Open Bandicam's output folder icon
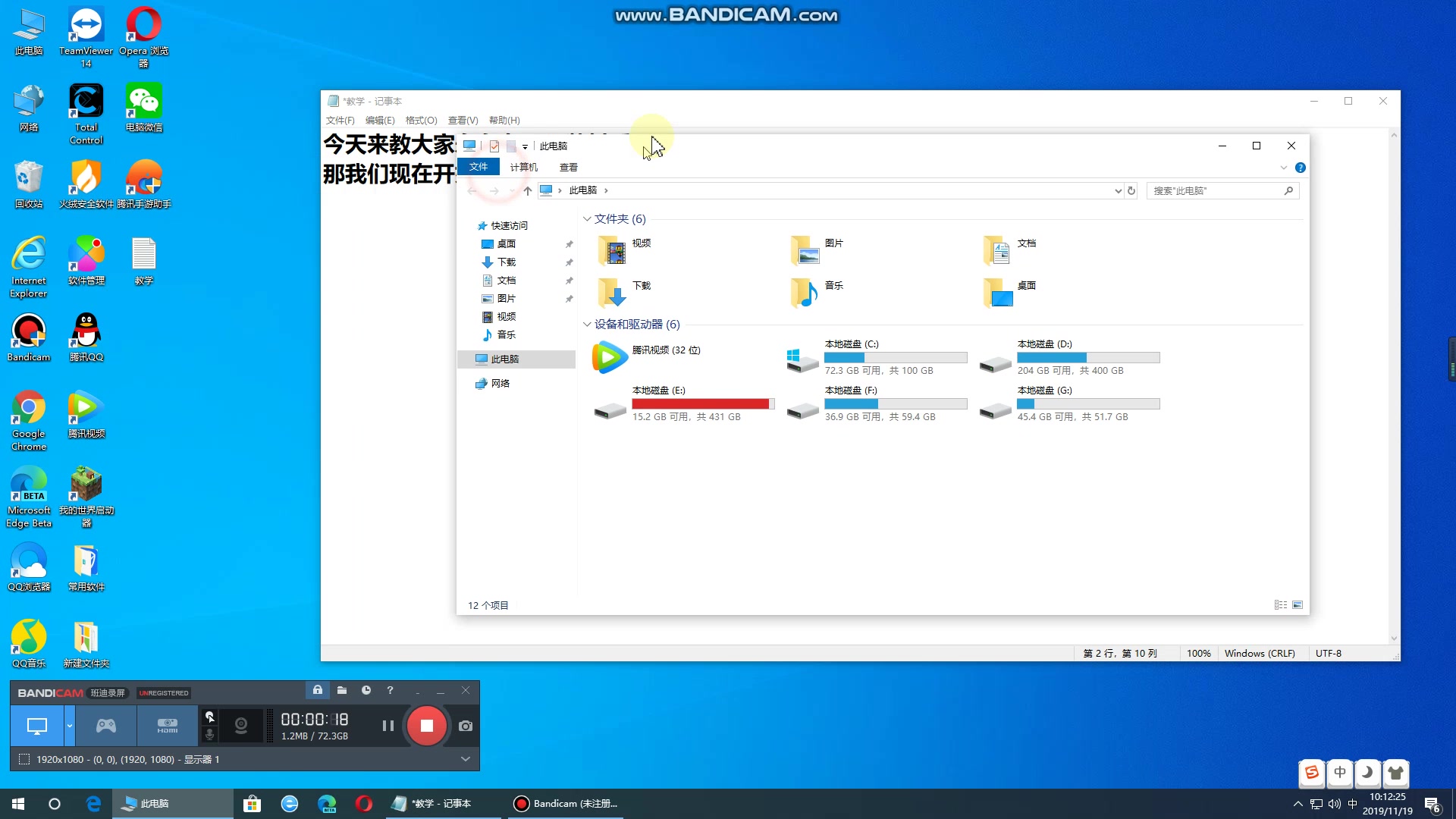Viewport: 1456px width, 819px height. point(342,691)
